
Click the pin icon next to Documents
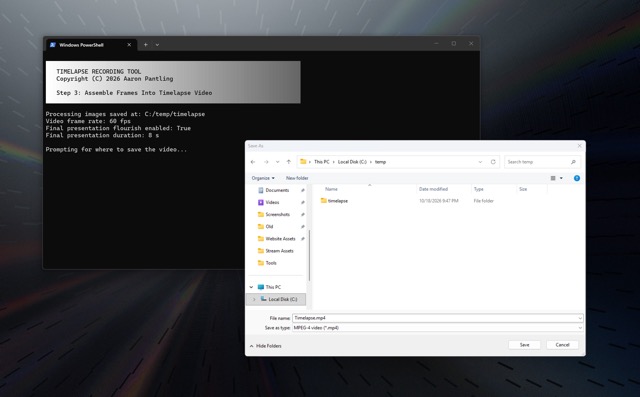pos(302,190)
